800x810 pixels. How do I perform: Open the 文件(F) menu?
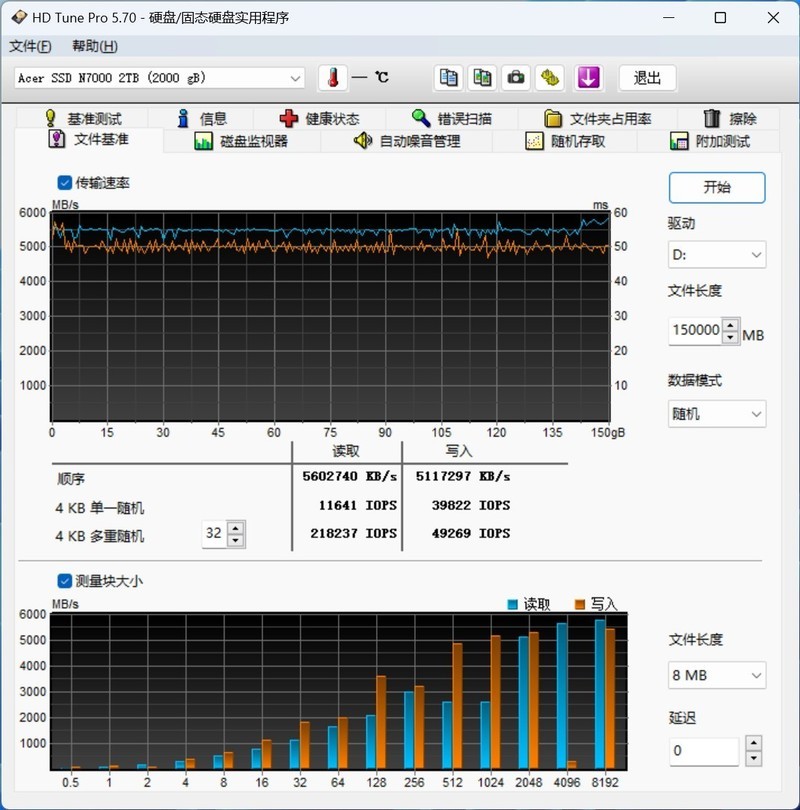click(30, 46)
